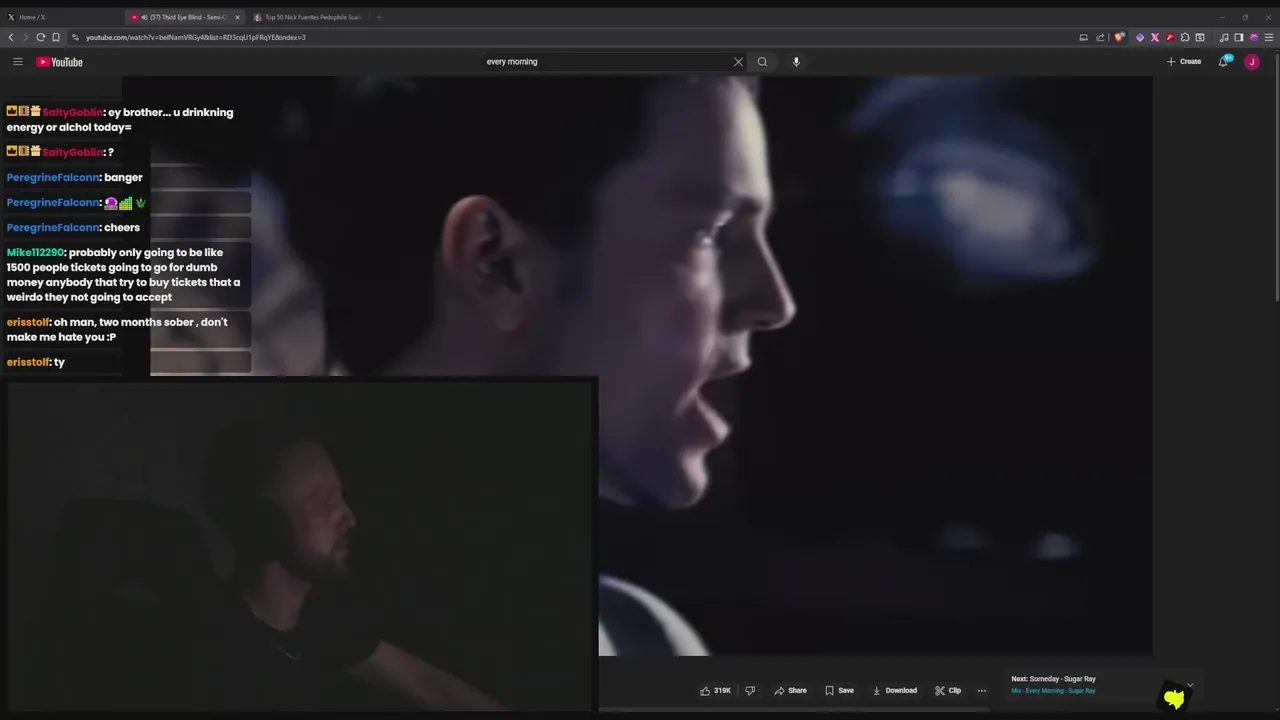Toggle the browser sidebar panel
This screenshot has height=720, width=1280.
click(x=1239, y=37)
